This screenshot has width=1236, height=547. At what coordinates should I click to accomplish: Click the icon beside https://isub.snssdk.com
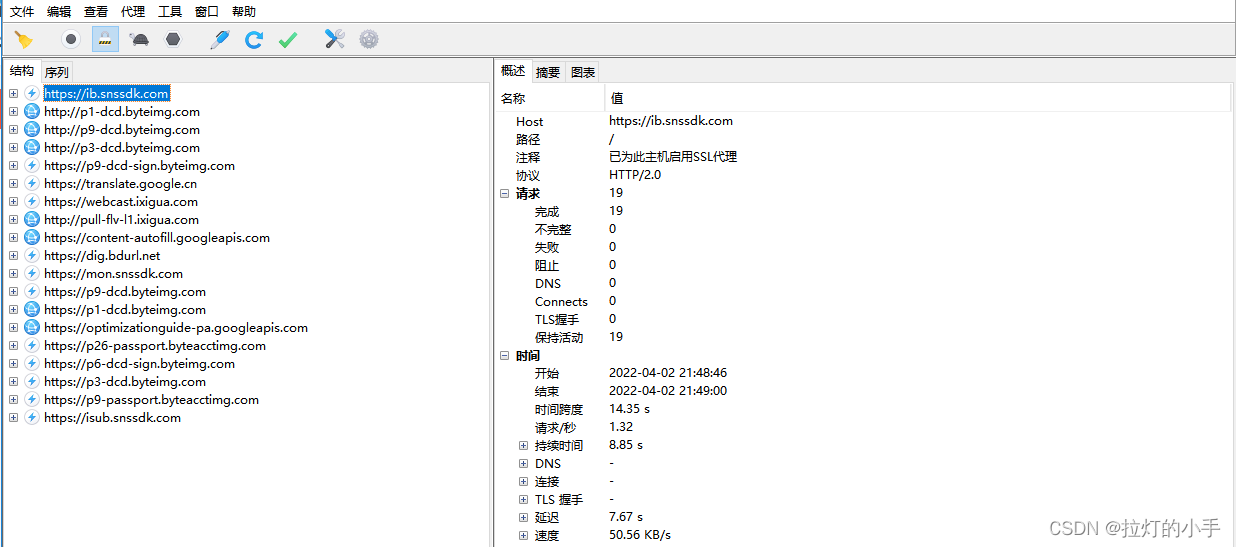tap(31, 417)
